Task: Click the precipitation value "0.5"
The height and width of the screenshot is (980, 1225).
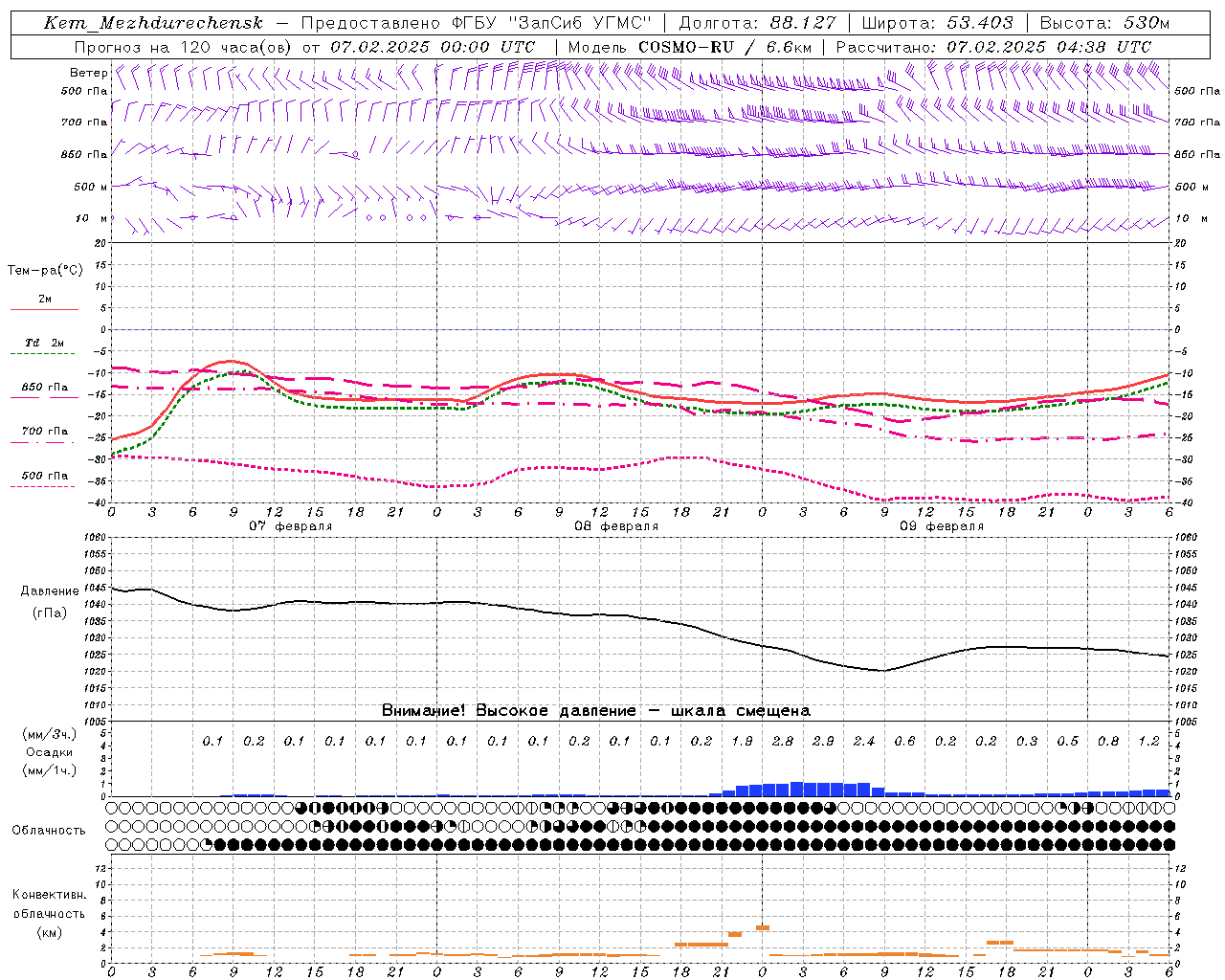Action: coord(1067,742)
